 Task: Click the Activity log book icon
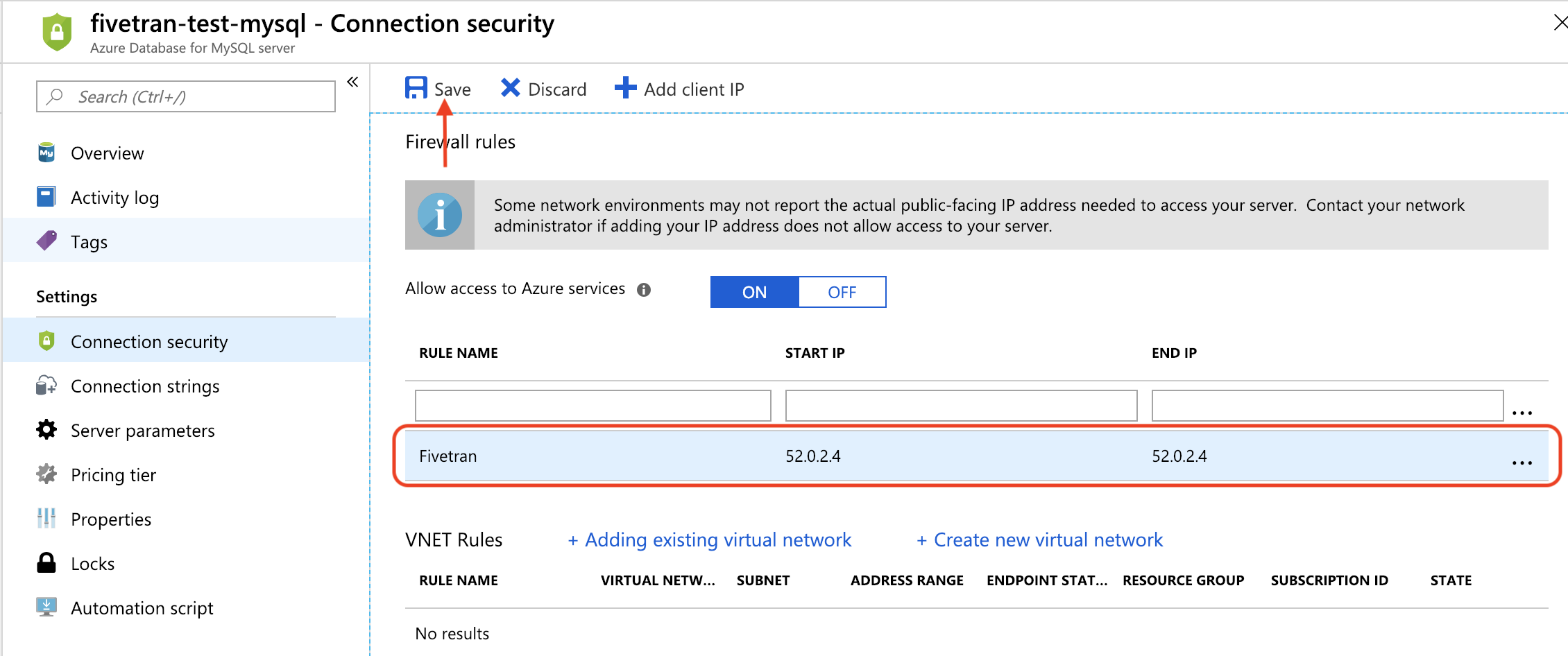[46, 197]
